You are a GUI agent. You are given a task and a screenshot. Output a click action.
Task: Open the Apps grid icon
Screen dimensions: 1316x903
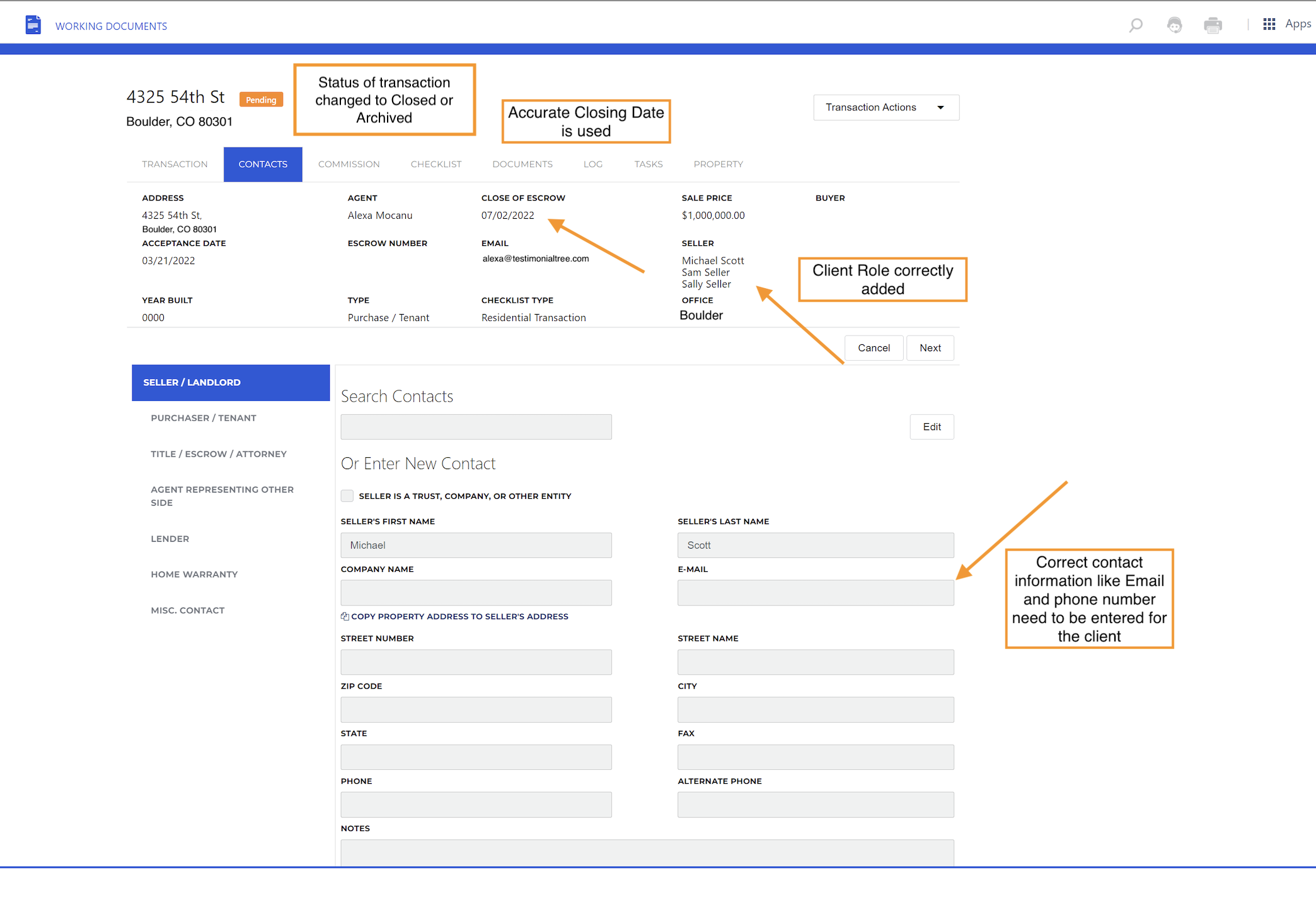pos(1269,24)
